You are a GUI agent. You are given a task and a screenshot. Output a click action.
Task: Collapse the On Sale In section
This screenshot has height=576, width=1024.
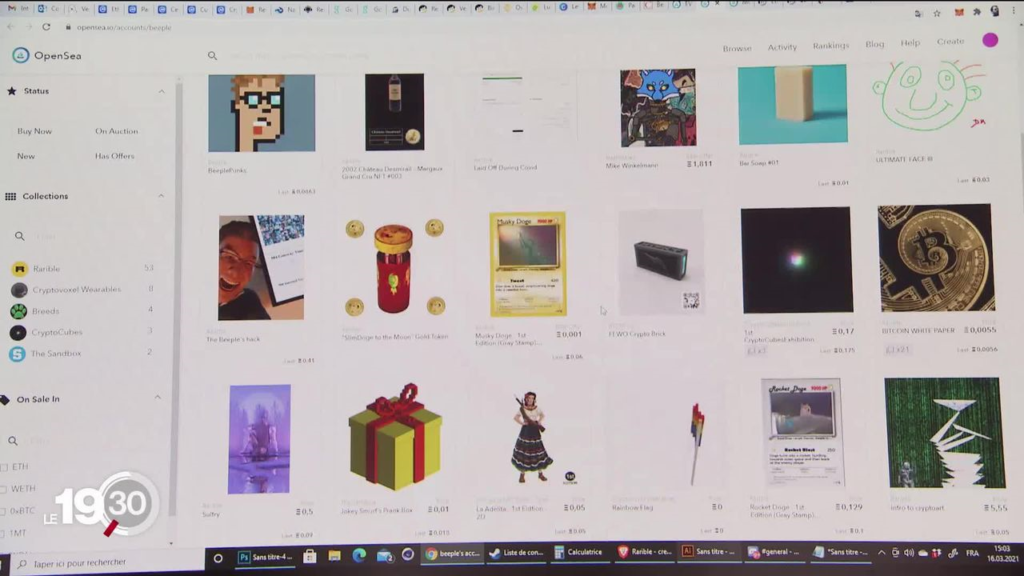point(158,398)
